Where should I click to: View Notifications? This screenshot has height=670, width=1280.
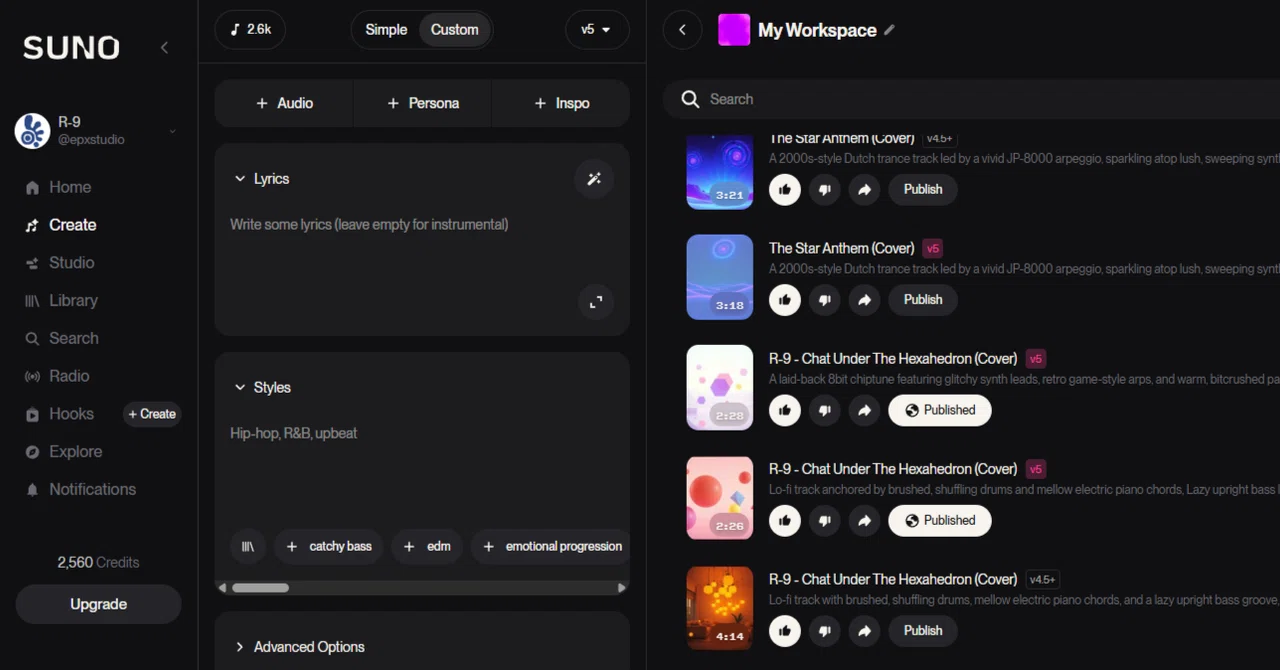point(80,489)
